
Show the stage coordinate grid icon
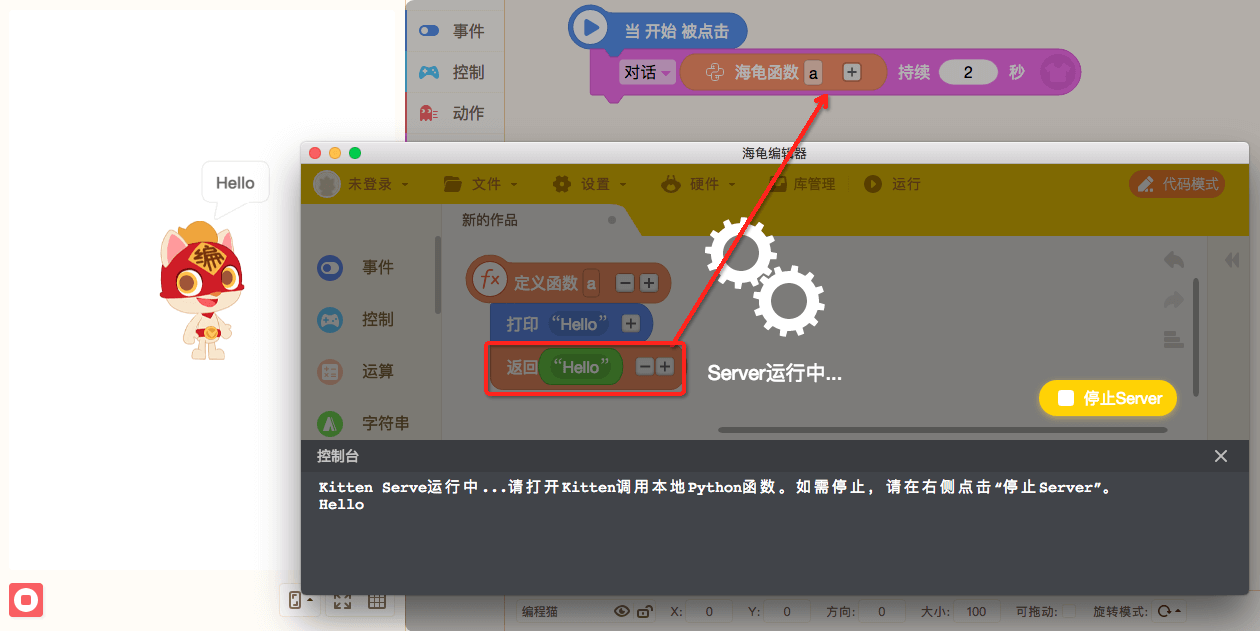click(377, 601)
